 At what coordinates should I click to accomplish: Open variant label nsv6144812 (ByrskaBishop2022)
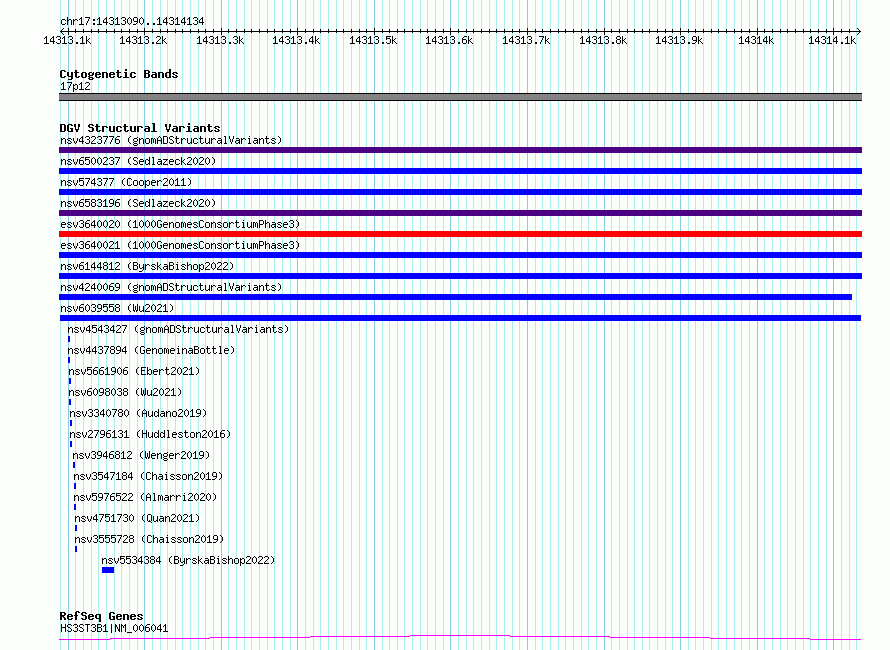pos(147,266)
